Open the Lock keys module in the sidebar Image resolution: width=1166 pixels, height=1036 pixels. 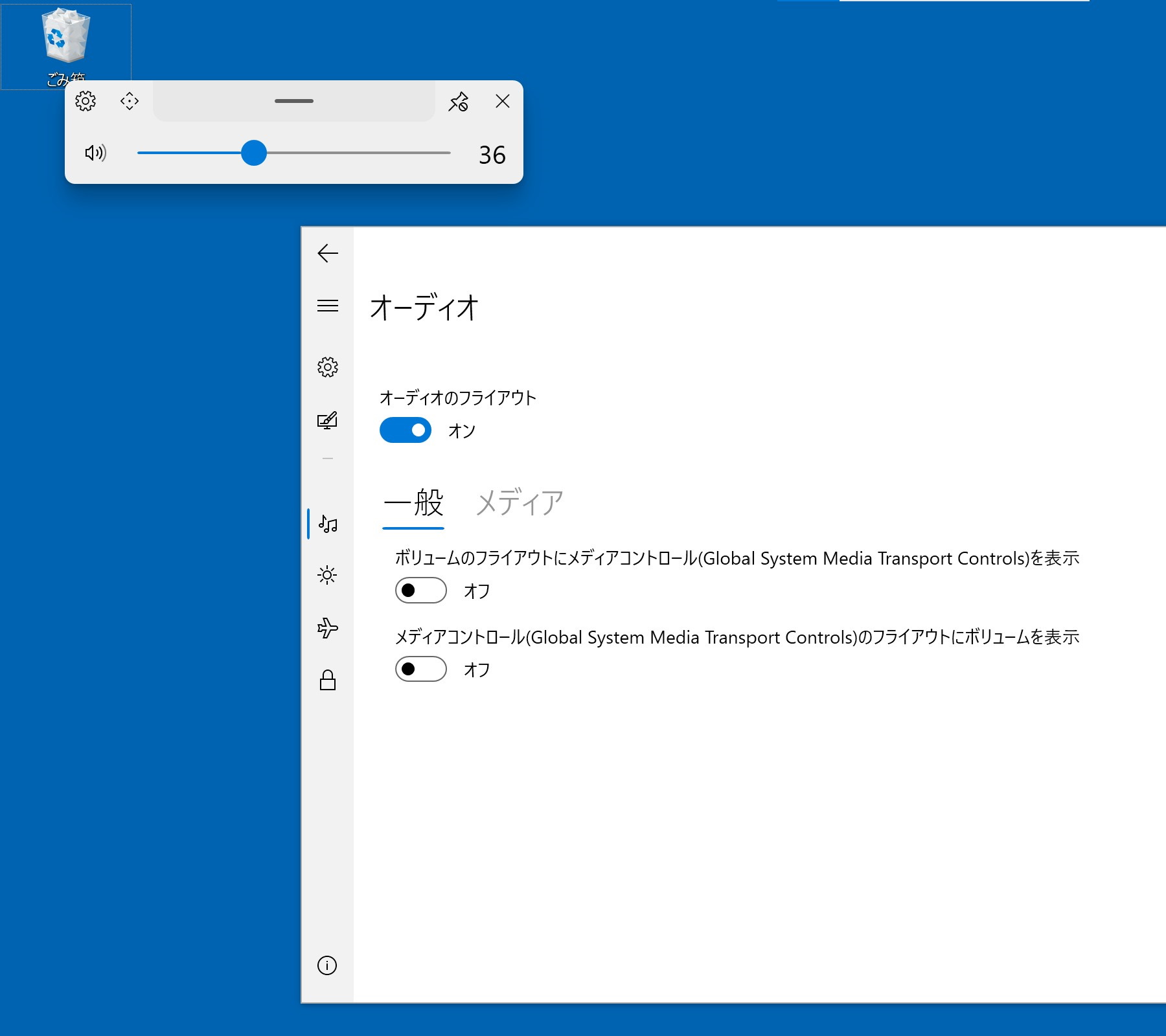coord(328,680)
